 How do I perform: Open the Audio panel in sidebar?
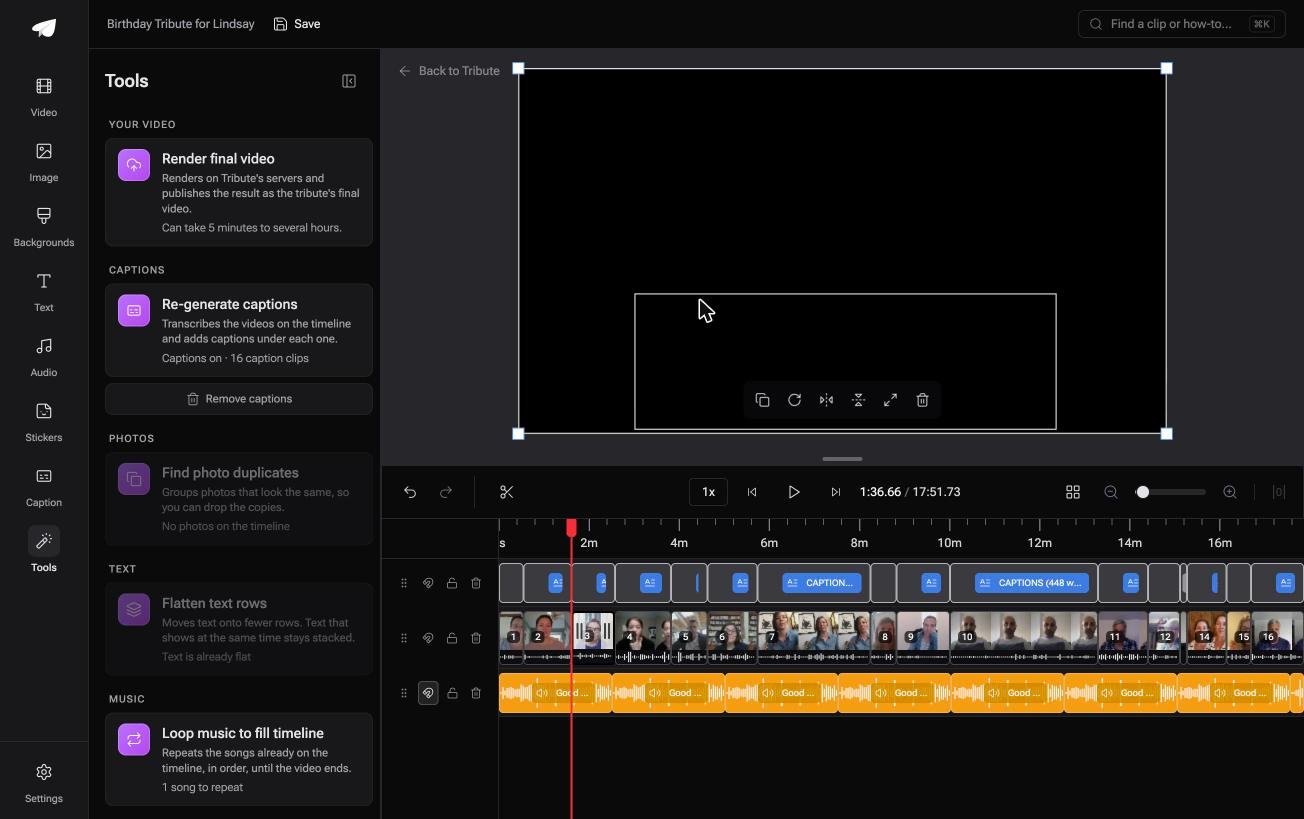44,357
